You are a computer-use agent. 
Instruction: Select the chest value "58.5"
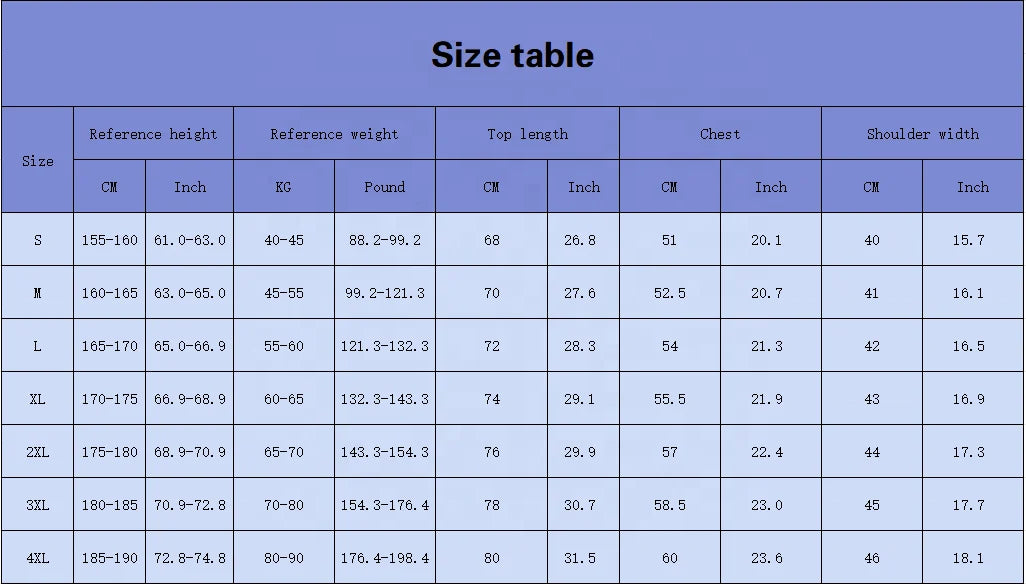669,505
